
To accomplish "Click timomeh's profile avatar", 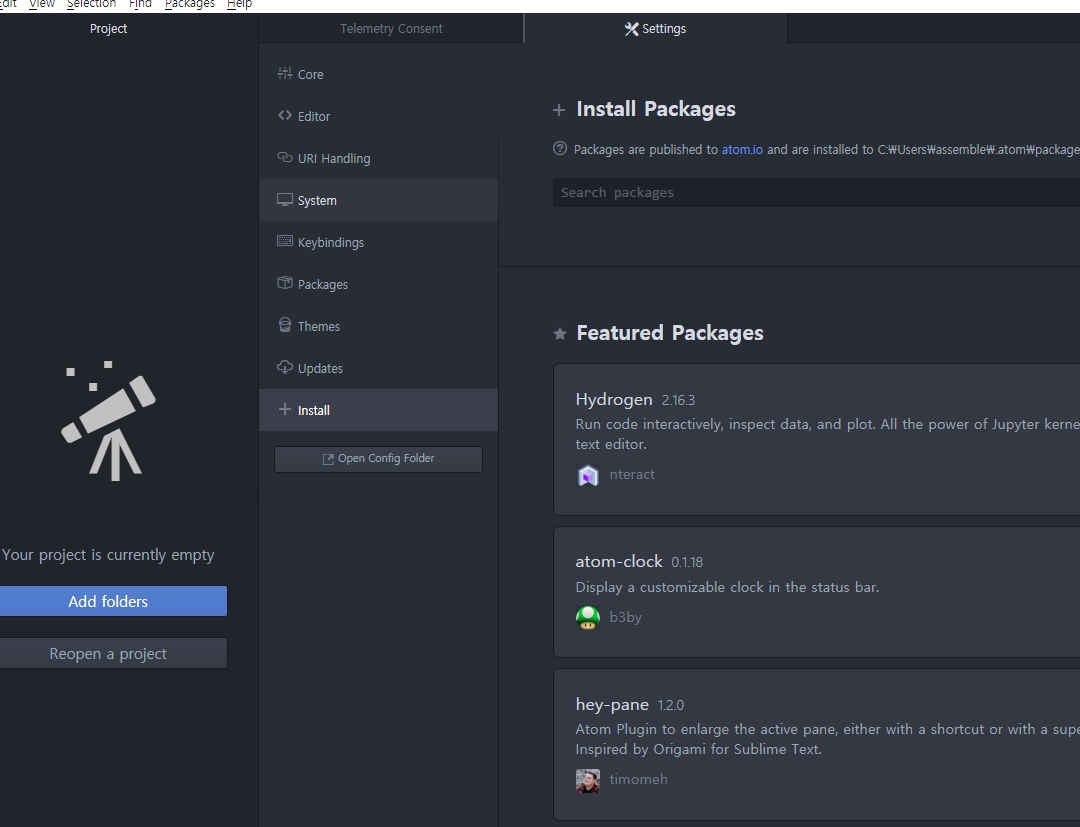I will [x=588, y=780].
